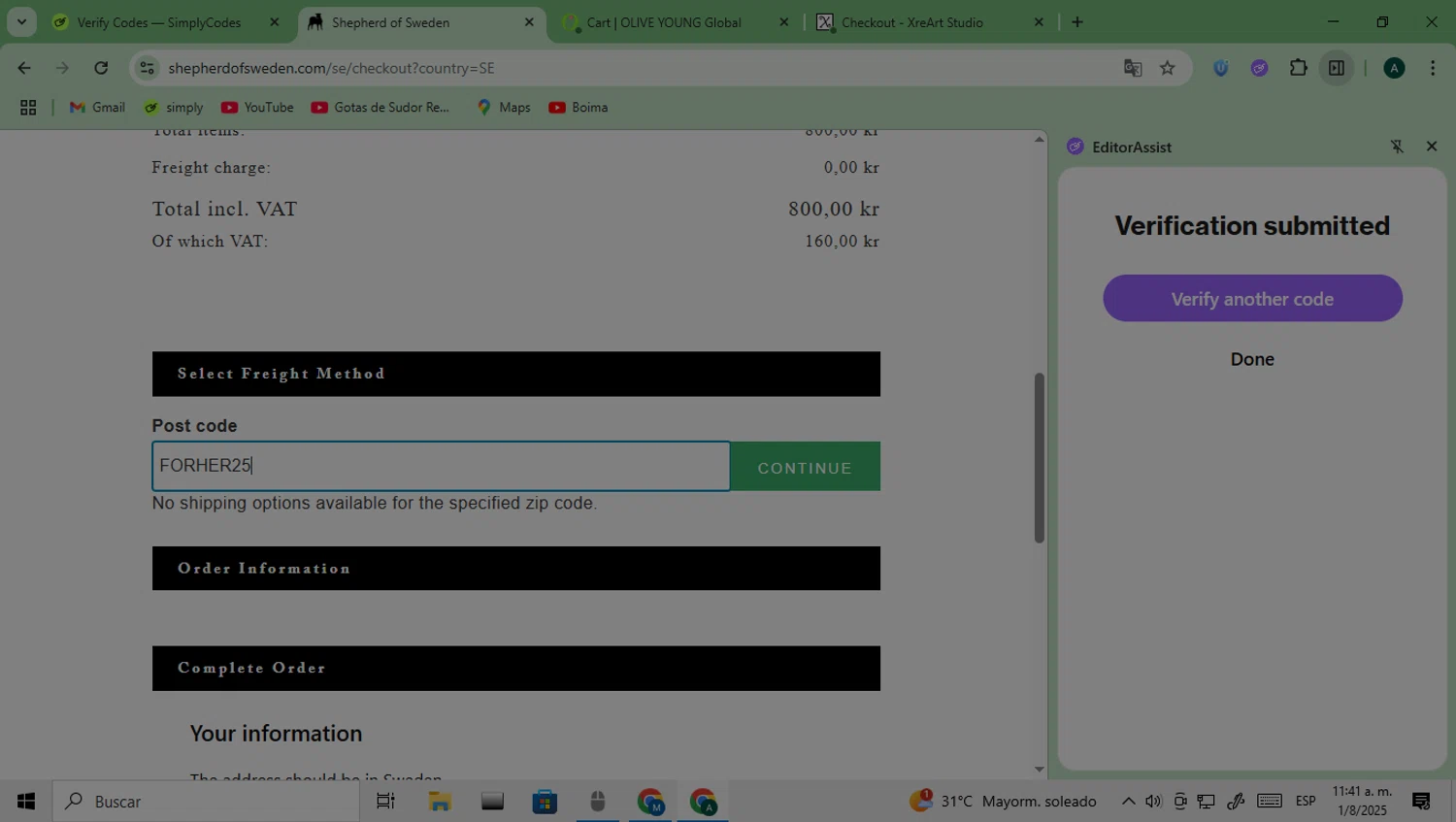Click the Select Freight Method header
Viewport: 1456px width, 822px height.
(x=516, y=374)
